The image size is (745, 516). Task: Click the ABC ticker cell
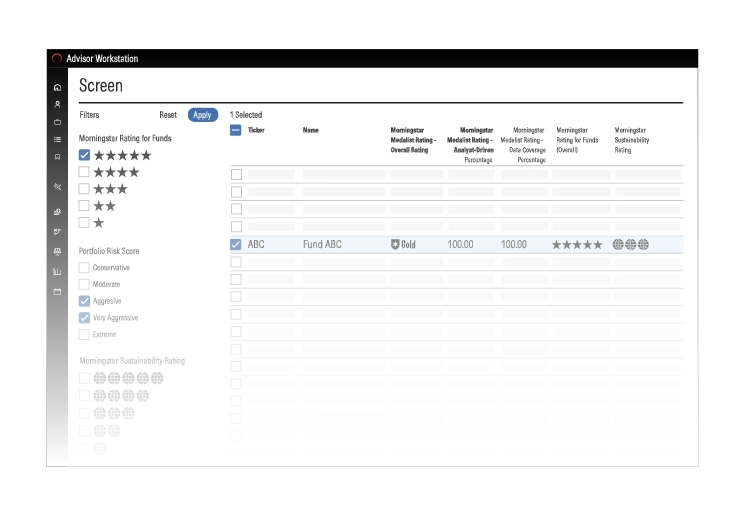256,244
